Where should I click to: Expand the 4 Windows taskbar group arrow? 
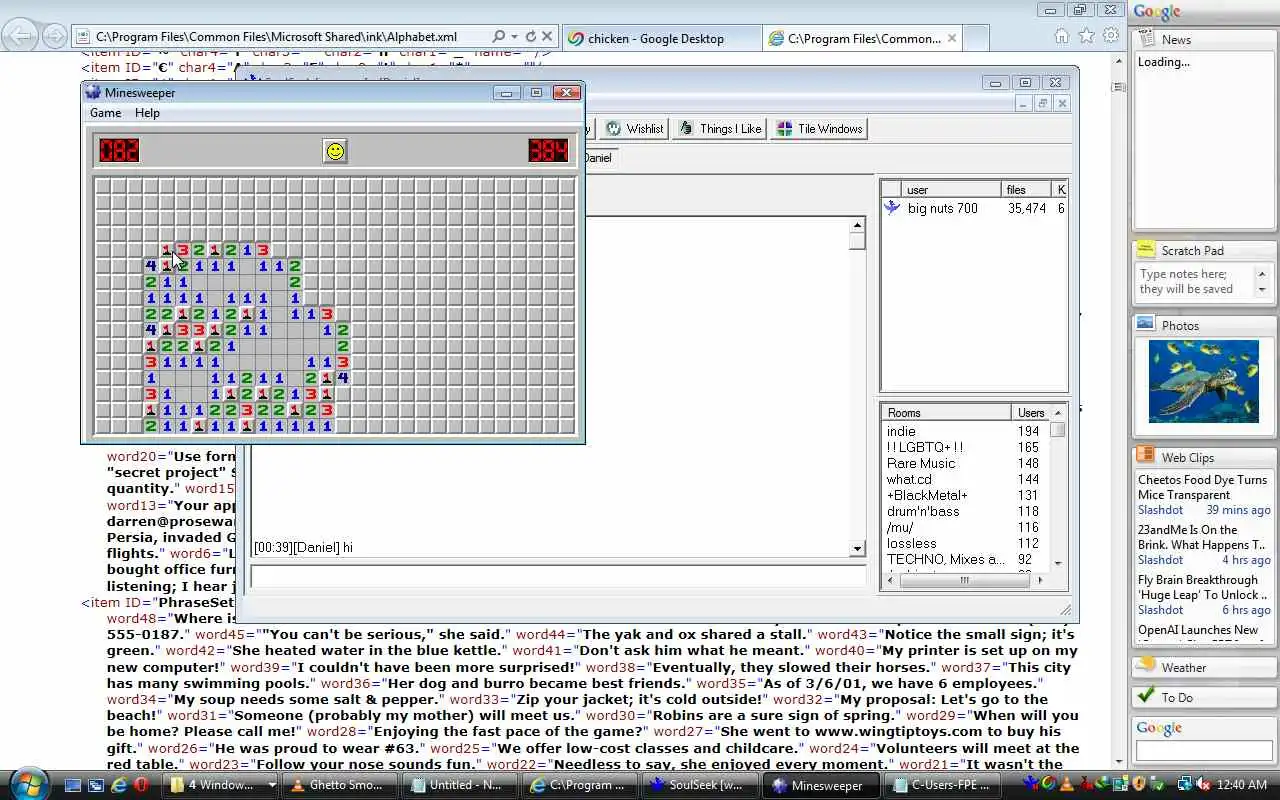point(272,785)
